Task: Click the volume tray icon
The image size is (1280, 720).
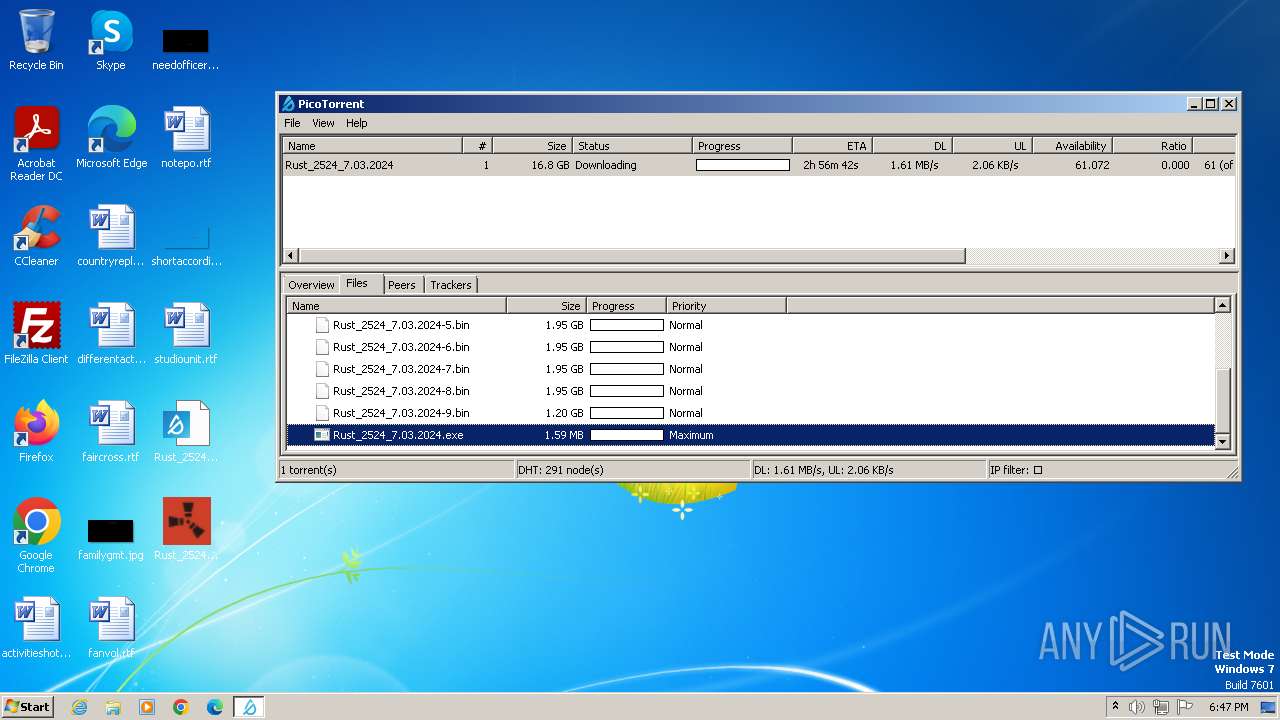Action: click(x=1137, y=707)
